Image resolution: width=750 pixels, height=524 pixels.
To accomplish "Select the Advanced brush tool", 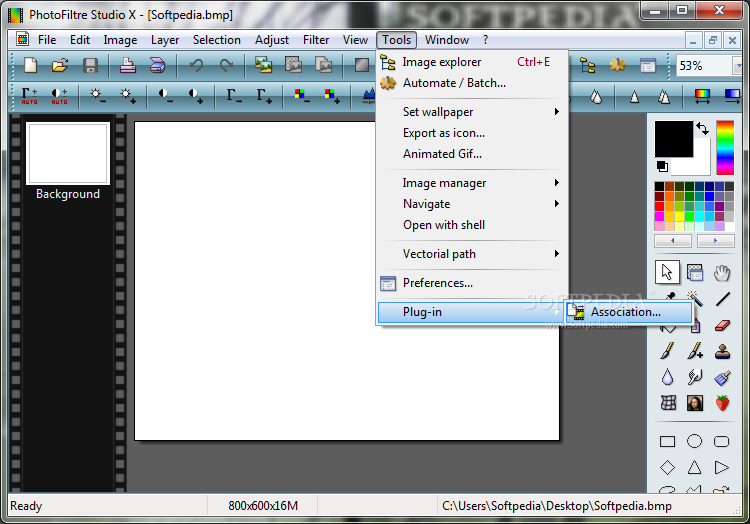I will pyautogui.click(x=695, y=351).
